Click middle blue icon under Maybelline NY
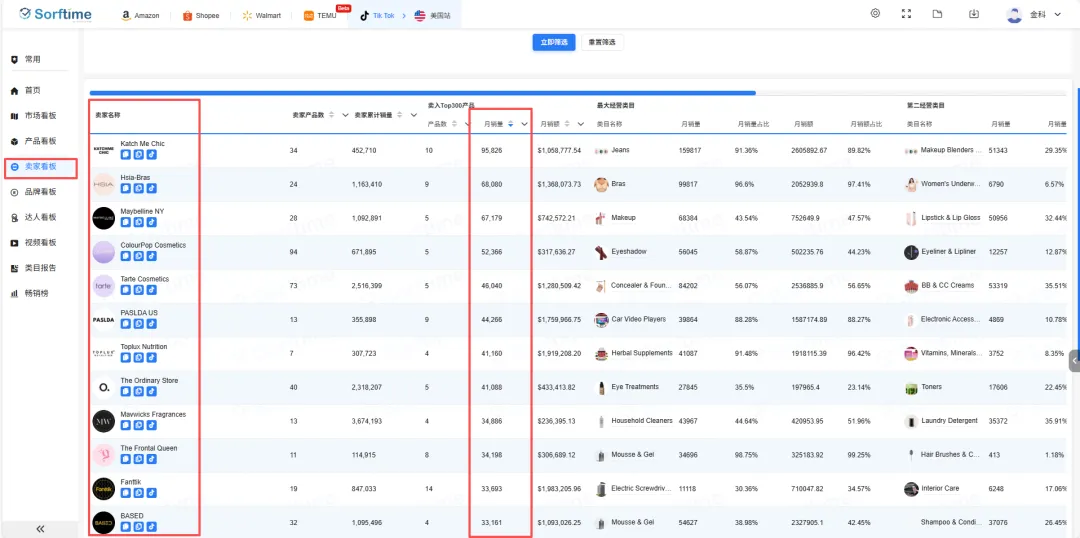Viewport: 1080px width, 538px height. click(x=139, y=223)
